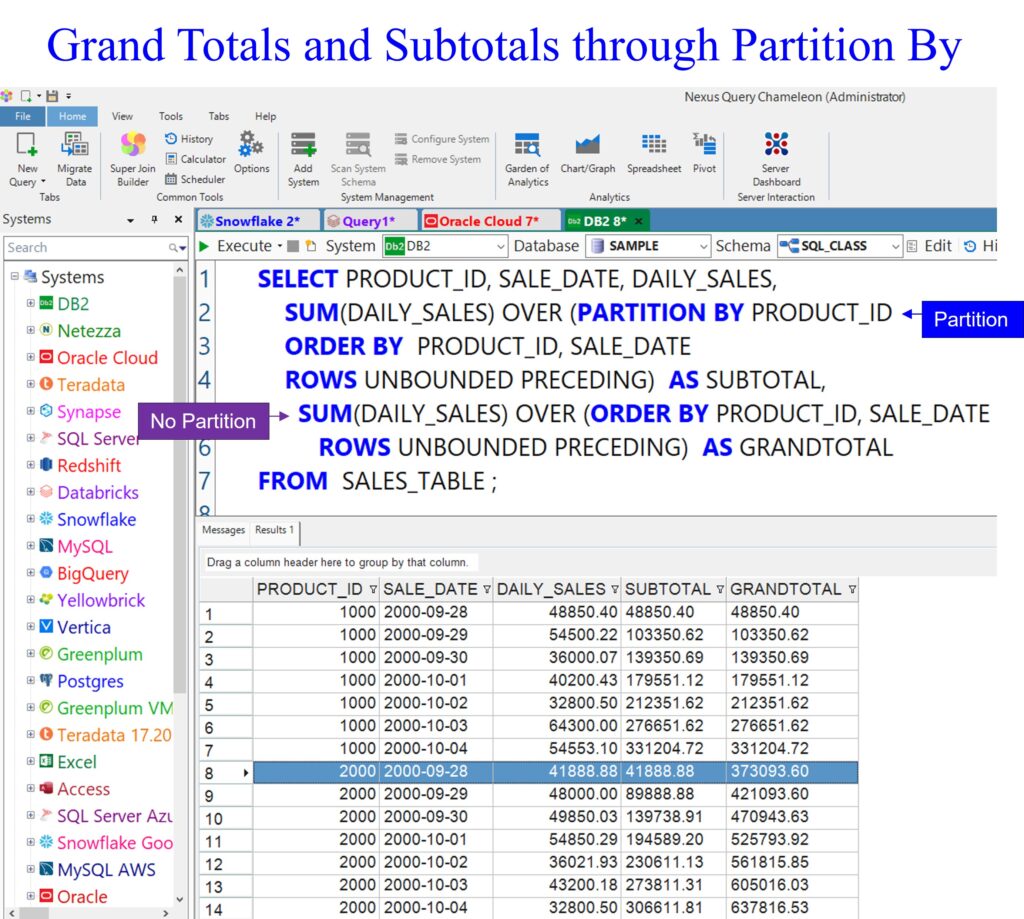Switch to the Messages results tab
The height and width of the screenshot is (919, 1024).
pos(223,530)
